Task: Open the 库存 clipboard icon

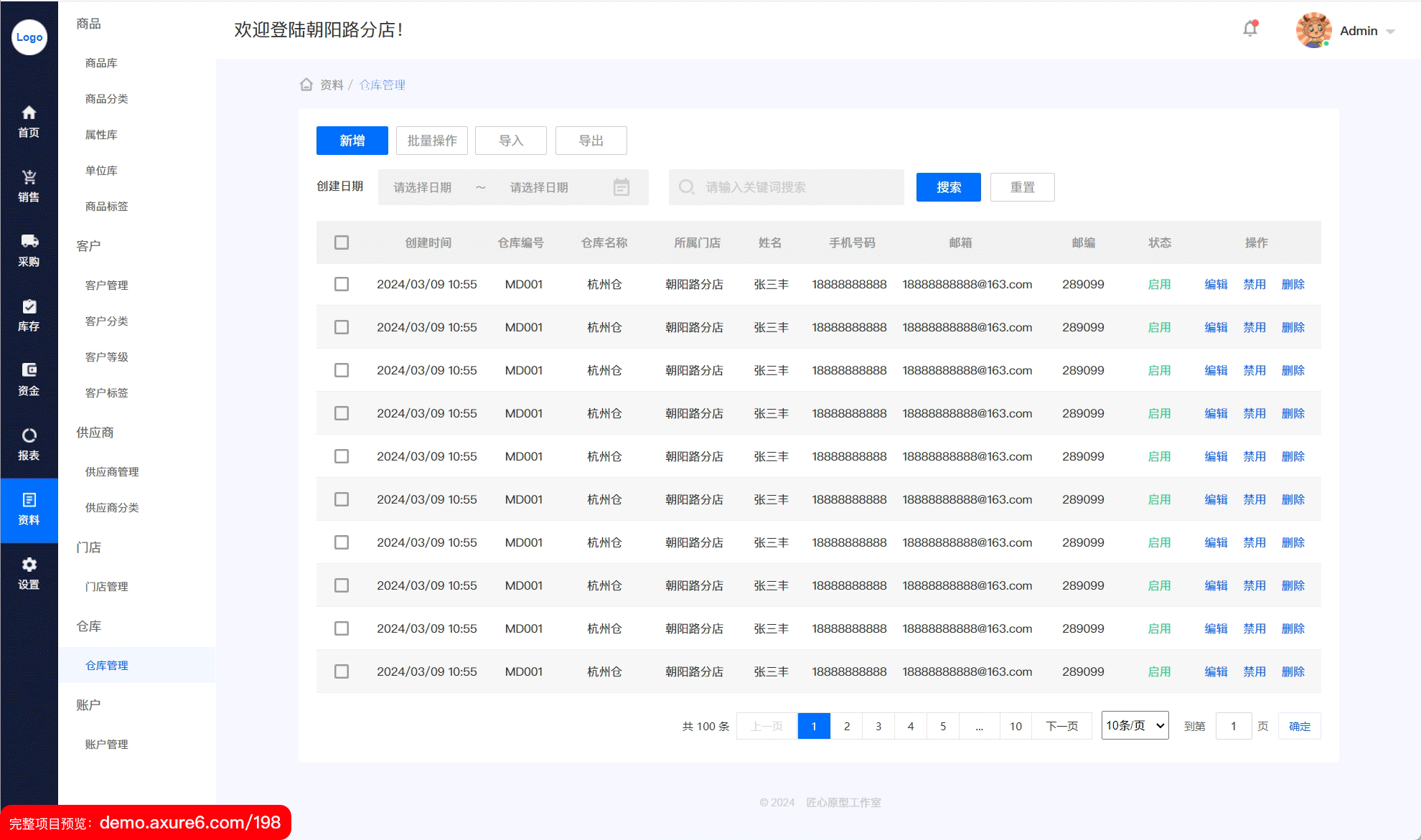Action: click(x=29, y=306)
